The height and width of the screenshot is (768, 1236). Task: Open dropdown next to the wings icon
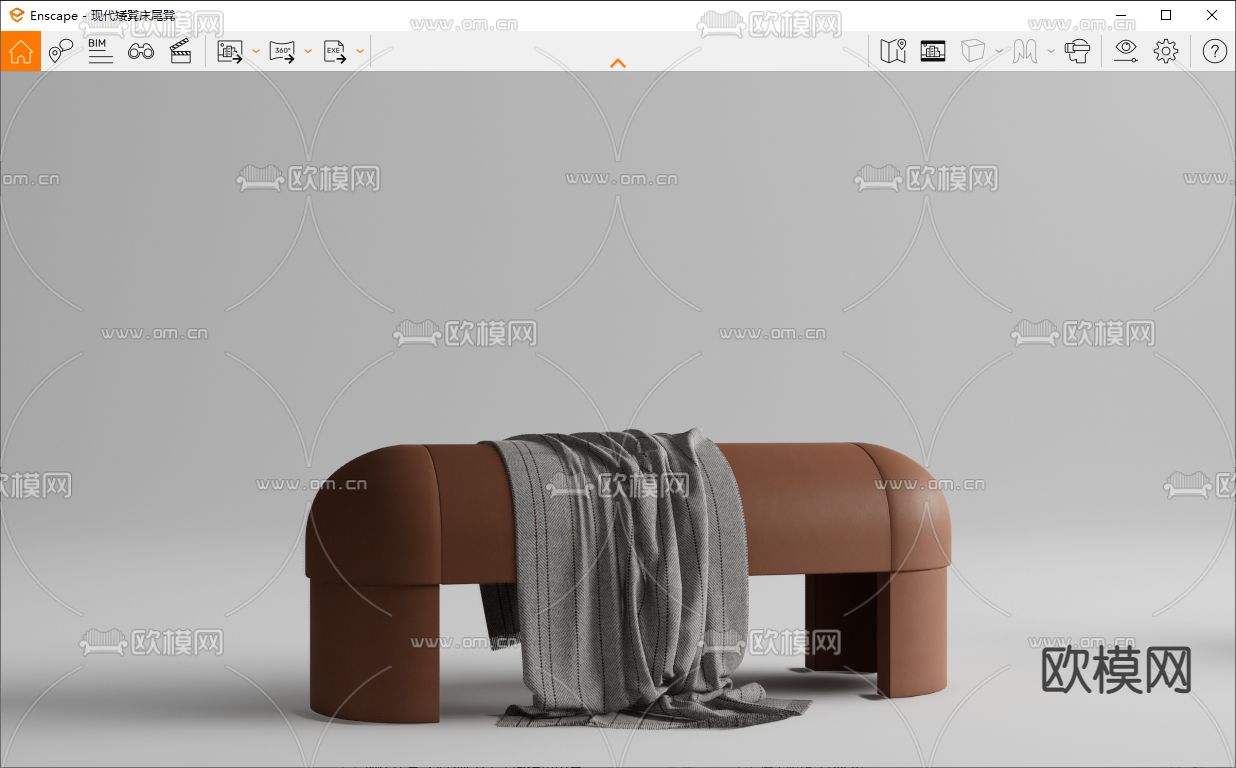pyautogui.click(x=1051, y=51)
